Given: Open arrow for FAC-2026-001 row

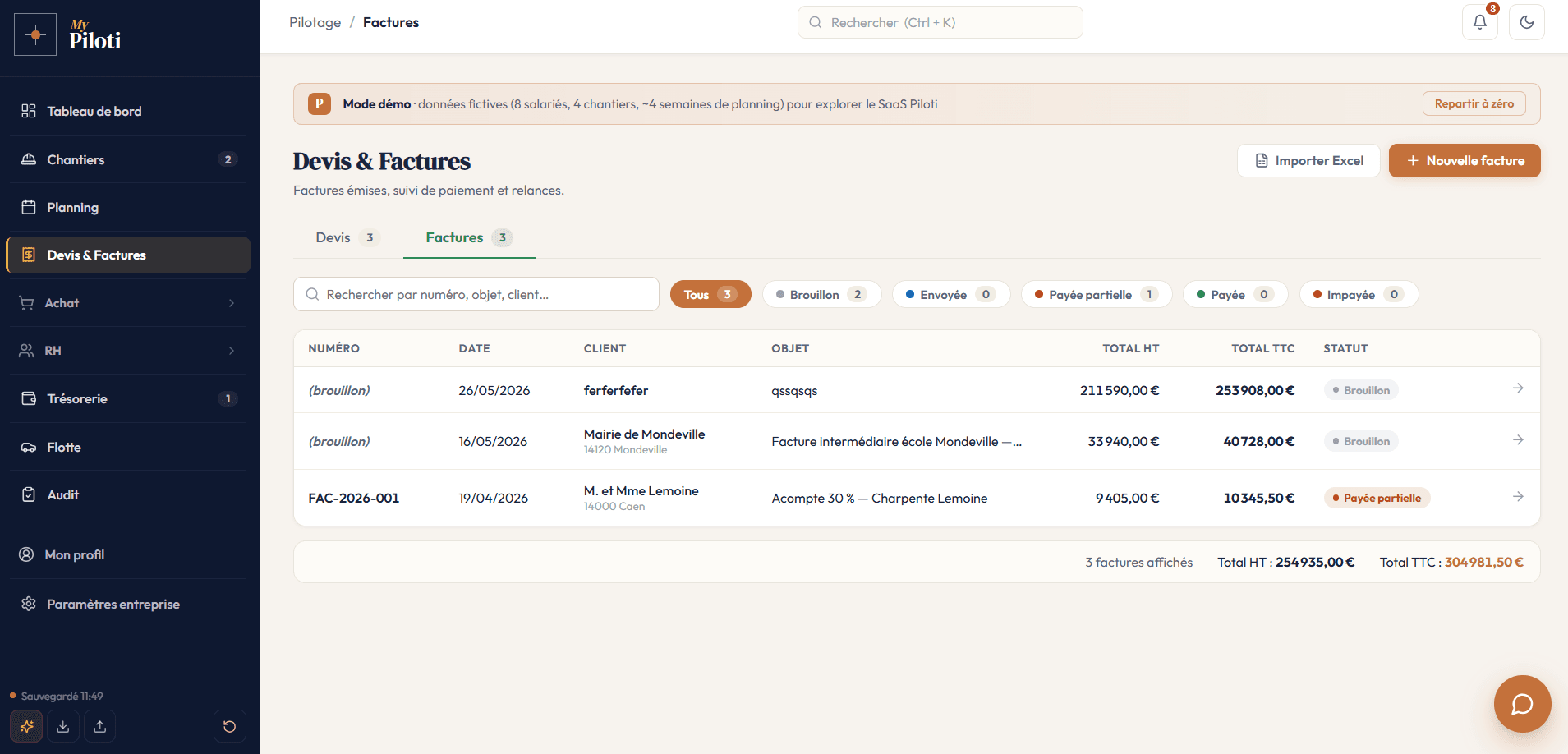Looking at the screenshot, I should pos(1518,497).
